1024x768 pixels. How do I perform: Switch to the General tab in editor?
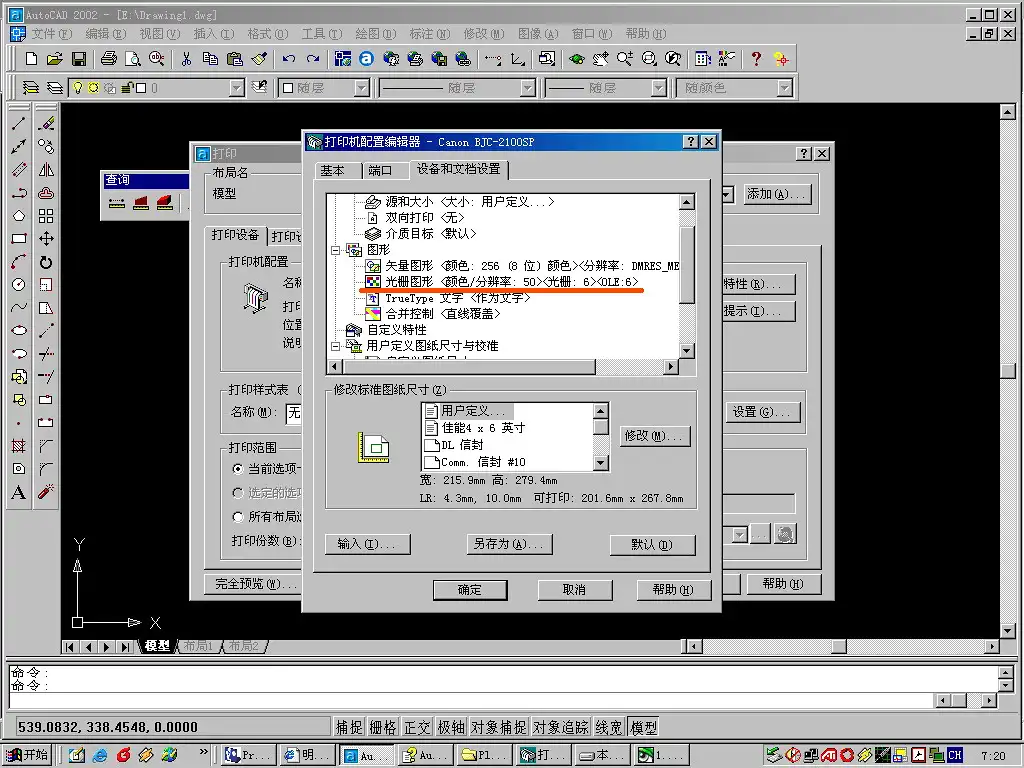pos(332,170)
